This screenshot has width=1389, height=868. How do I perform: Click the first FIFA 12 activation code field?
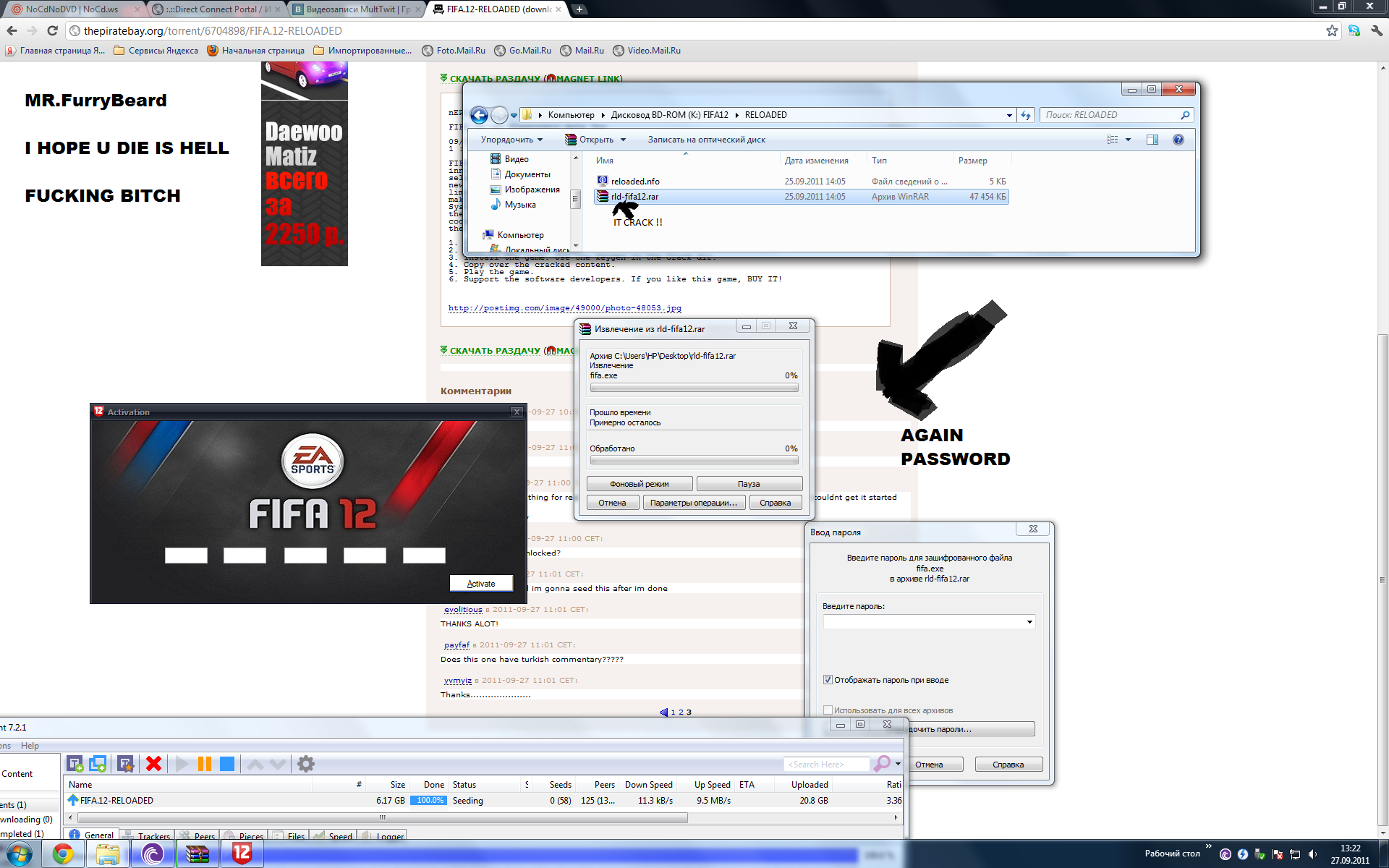click(186, 556)
